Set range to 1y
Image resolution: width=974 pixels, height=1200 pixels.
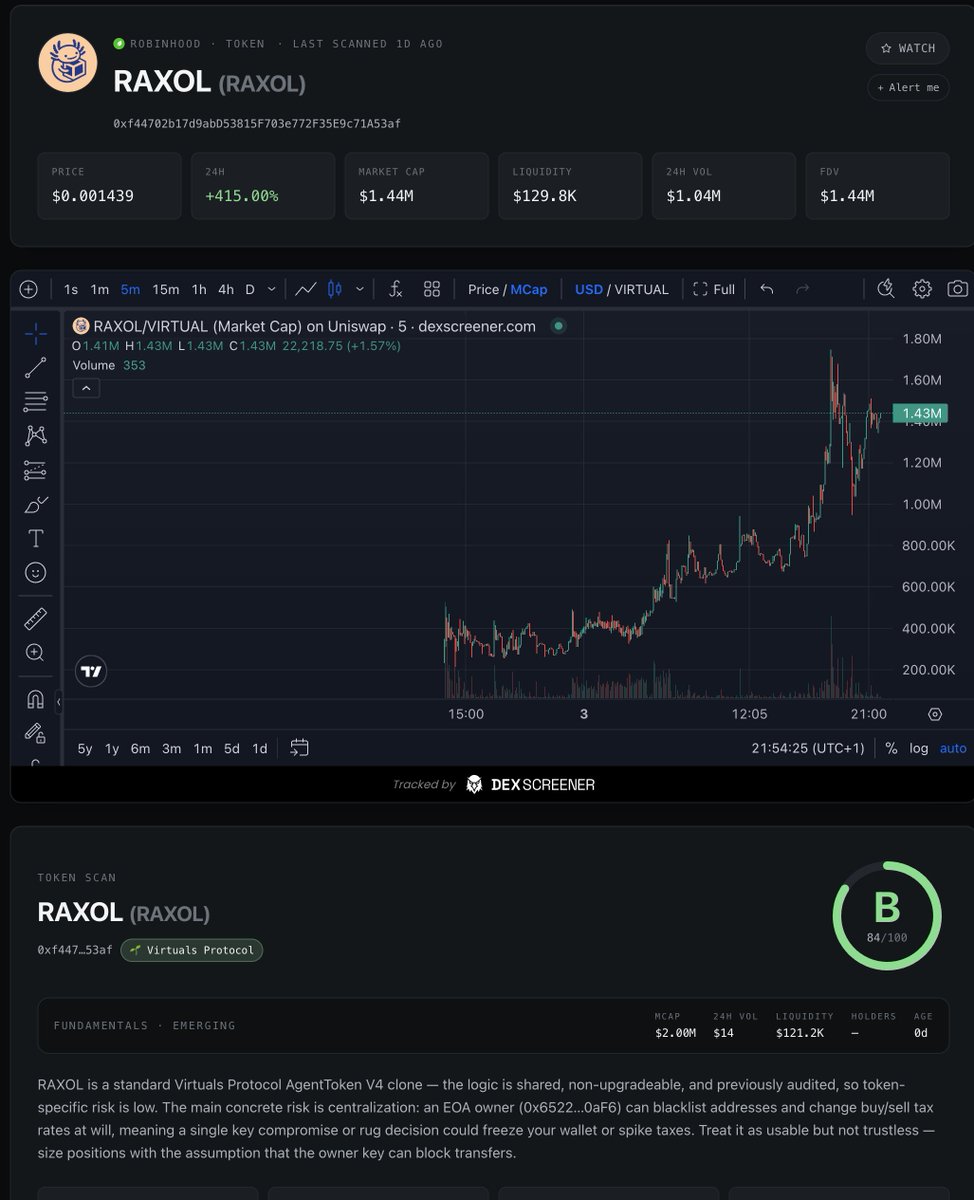click(112, 748)
